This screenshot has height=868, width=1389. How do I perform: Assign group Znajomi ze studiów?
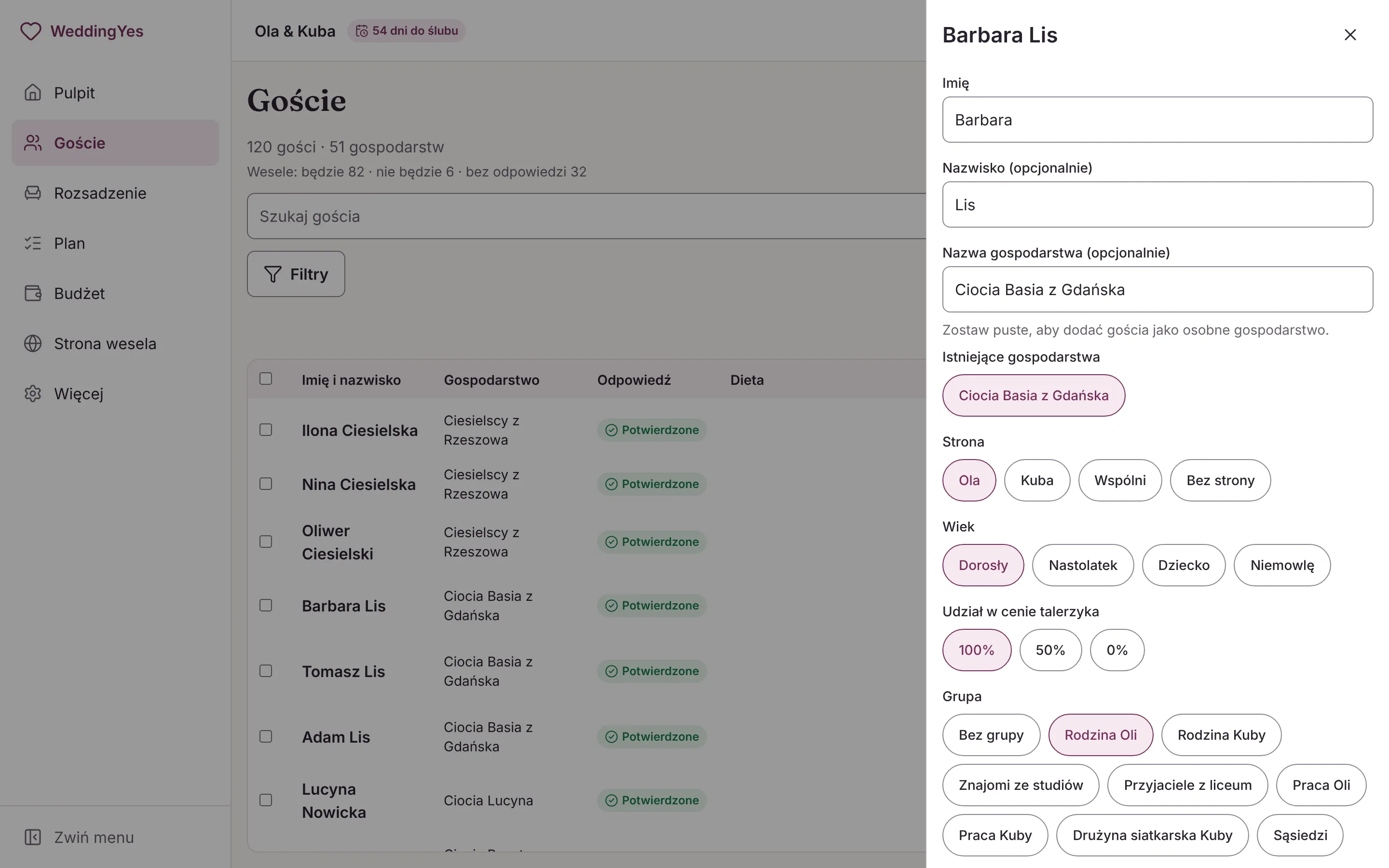1021,786
